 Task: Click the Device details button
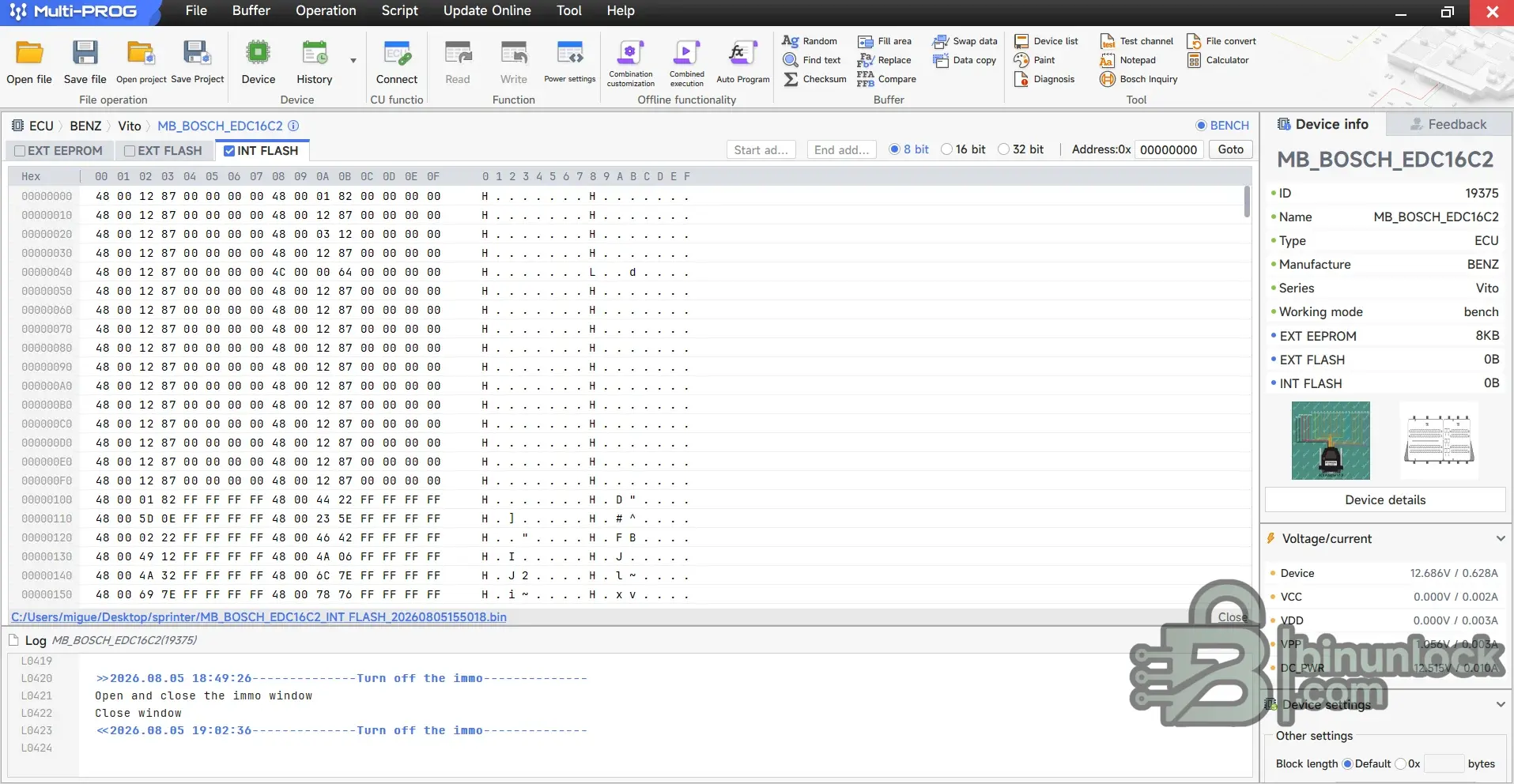pos(1385,500)
